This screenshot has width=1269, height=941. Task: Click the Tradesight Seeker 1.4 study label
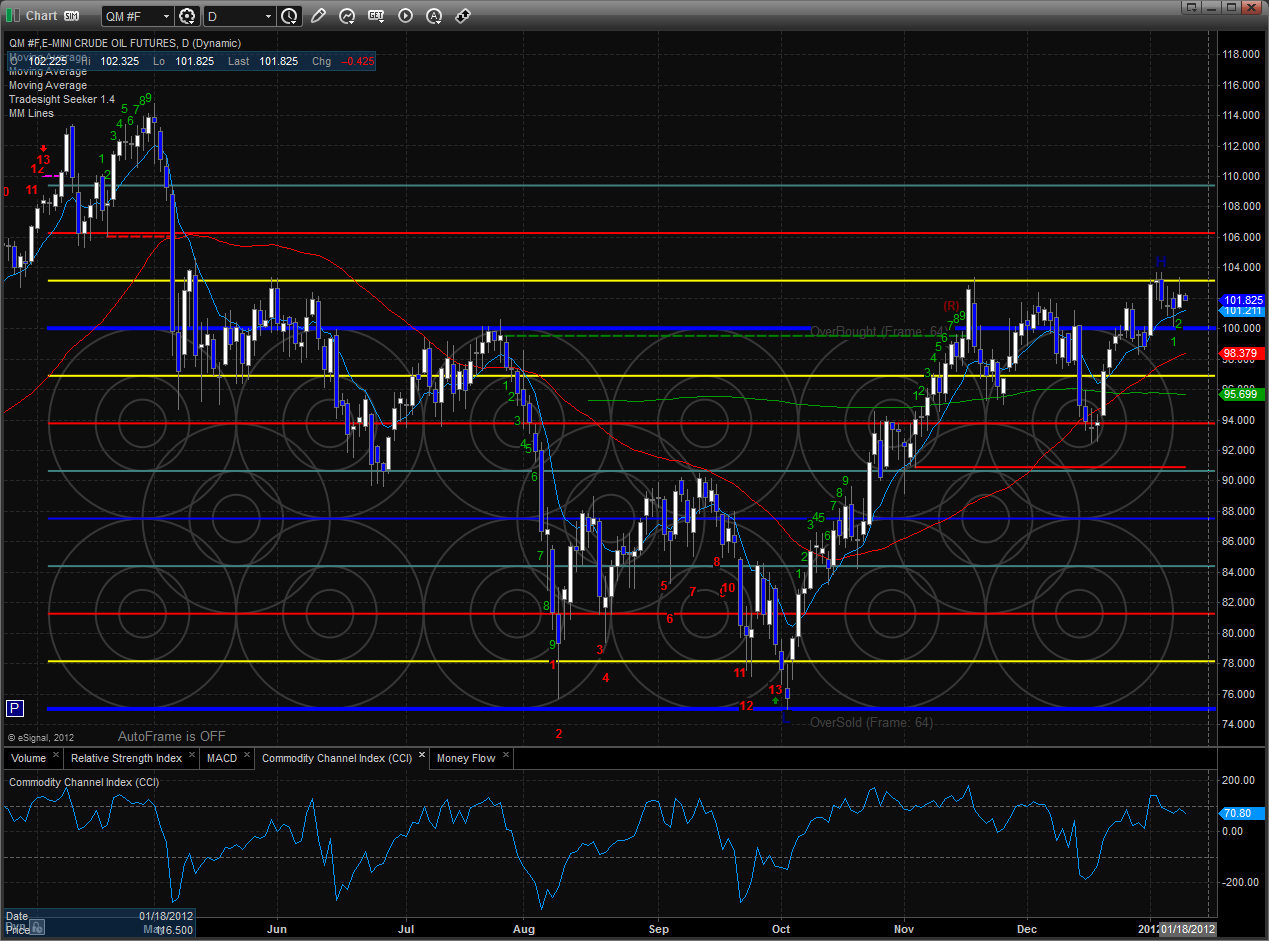tap(62, 99)
